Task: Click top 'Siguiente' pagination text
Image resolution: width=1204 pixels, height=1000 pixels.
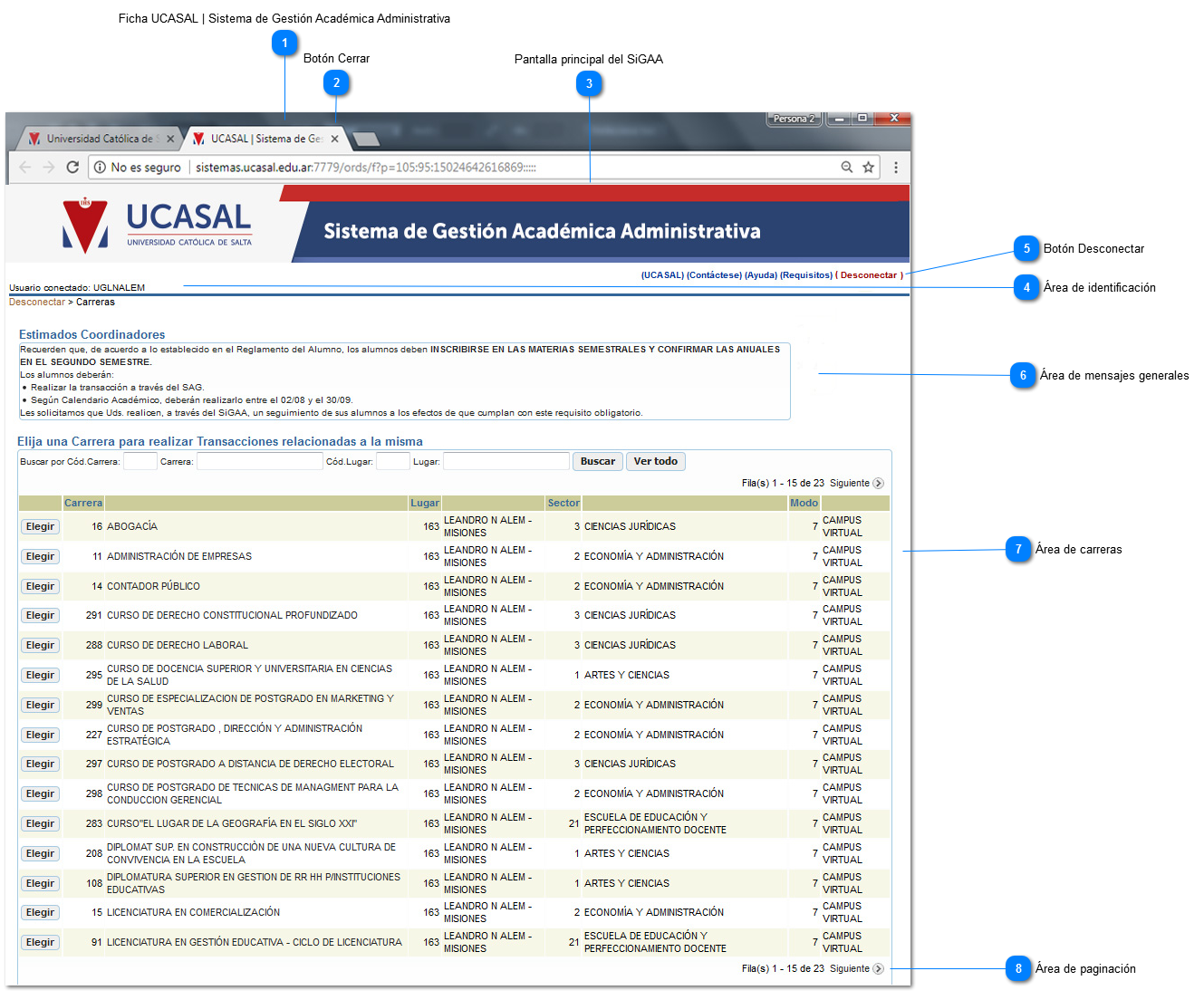Action: (x=850, y=484)
